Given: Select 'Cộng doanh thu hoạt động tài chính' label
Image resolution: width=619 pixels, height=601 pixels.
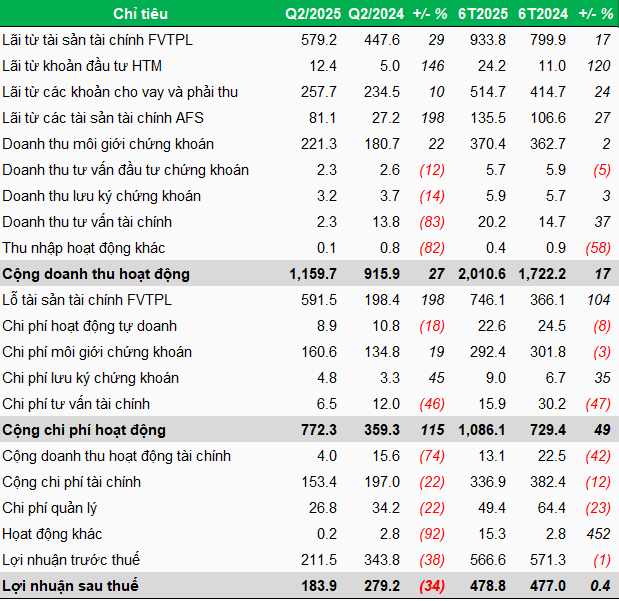Looking at the screenshot, I should (x=116, y=456).
